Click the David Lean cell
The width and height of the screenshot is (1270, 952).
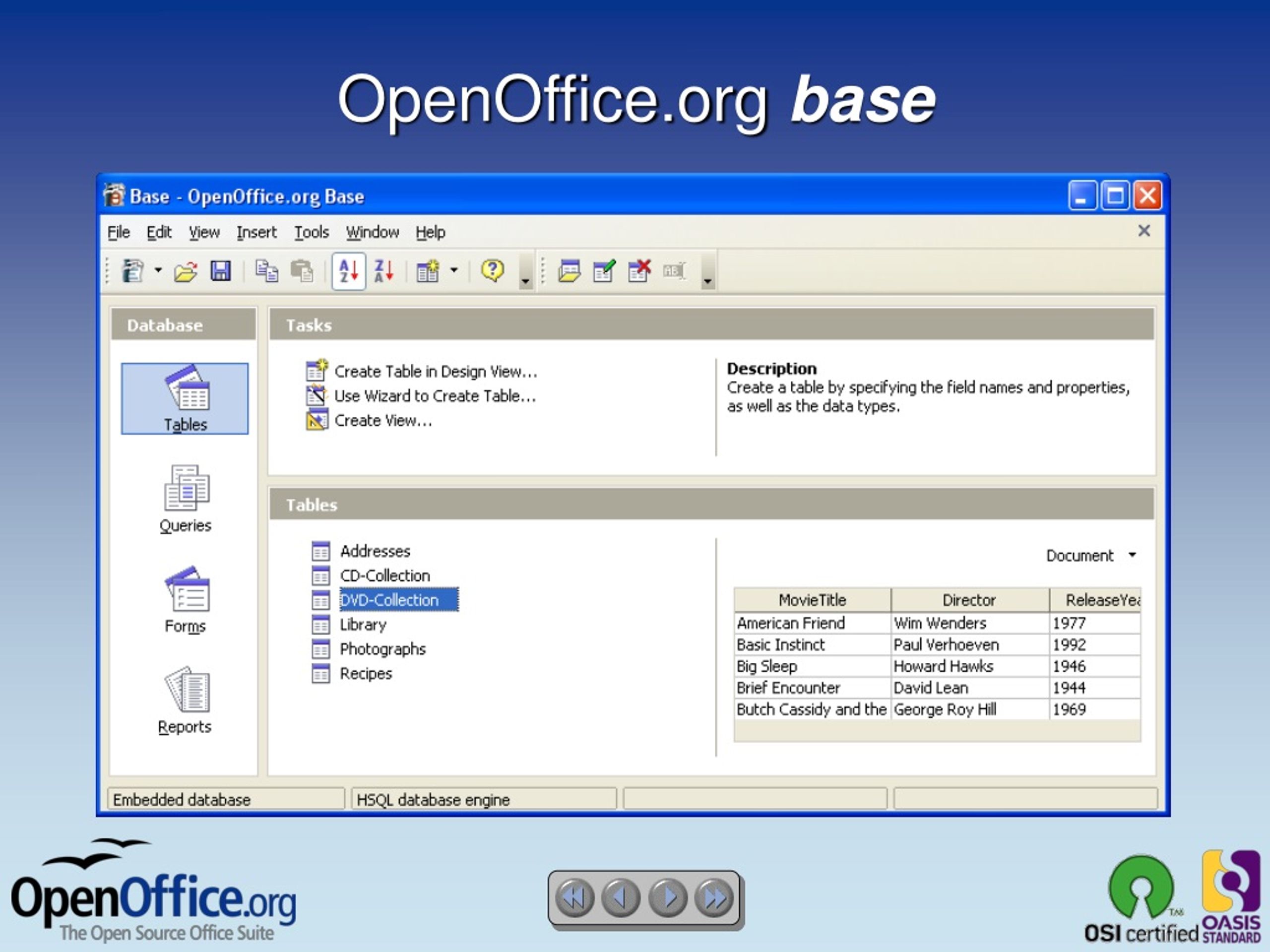tap(970, 688)
